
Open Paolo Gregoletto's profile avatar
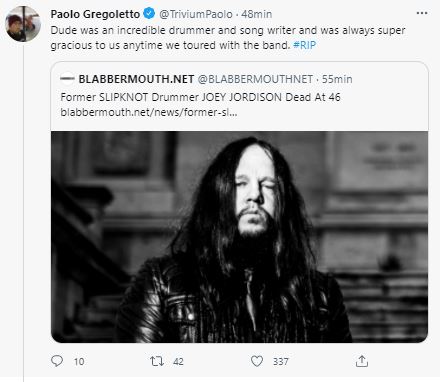pos(23,24)
